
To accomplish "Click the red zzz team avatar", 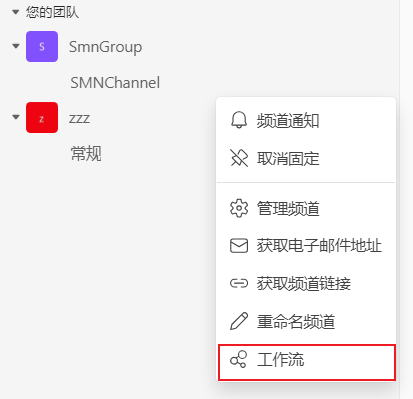I will pyautogui.click(x=42, y=118).
